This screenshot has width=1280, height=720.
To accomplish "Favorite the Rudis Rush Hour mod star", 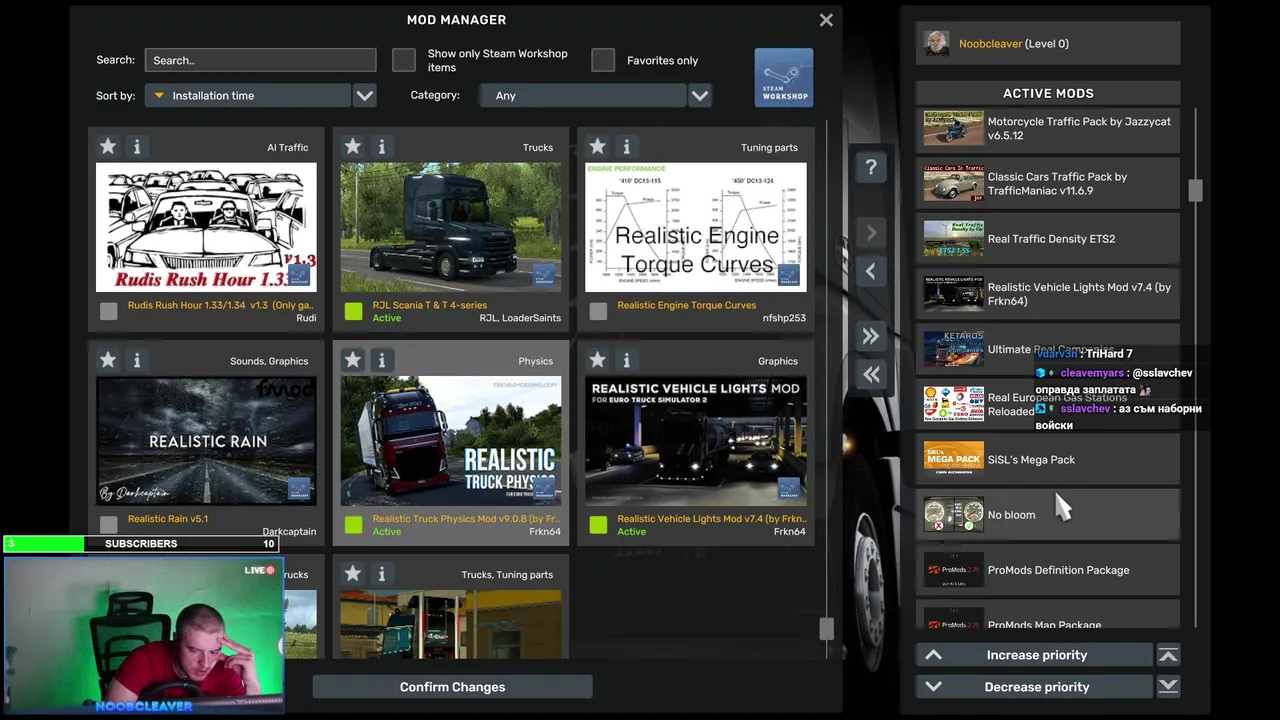I will pos(108,146).
